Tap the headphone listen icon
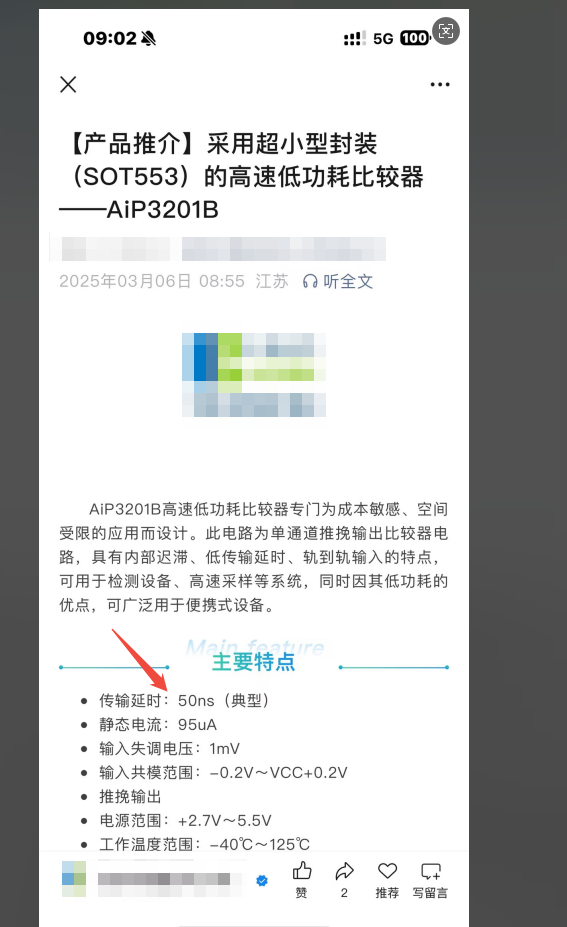The image size is (567, 927). [310, 281]
